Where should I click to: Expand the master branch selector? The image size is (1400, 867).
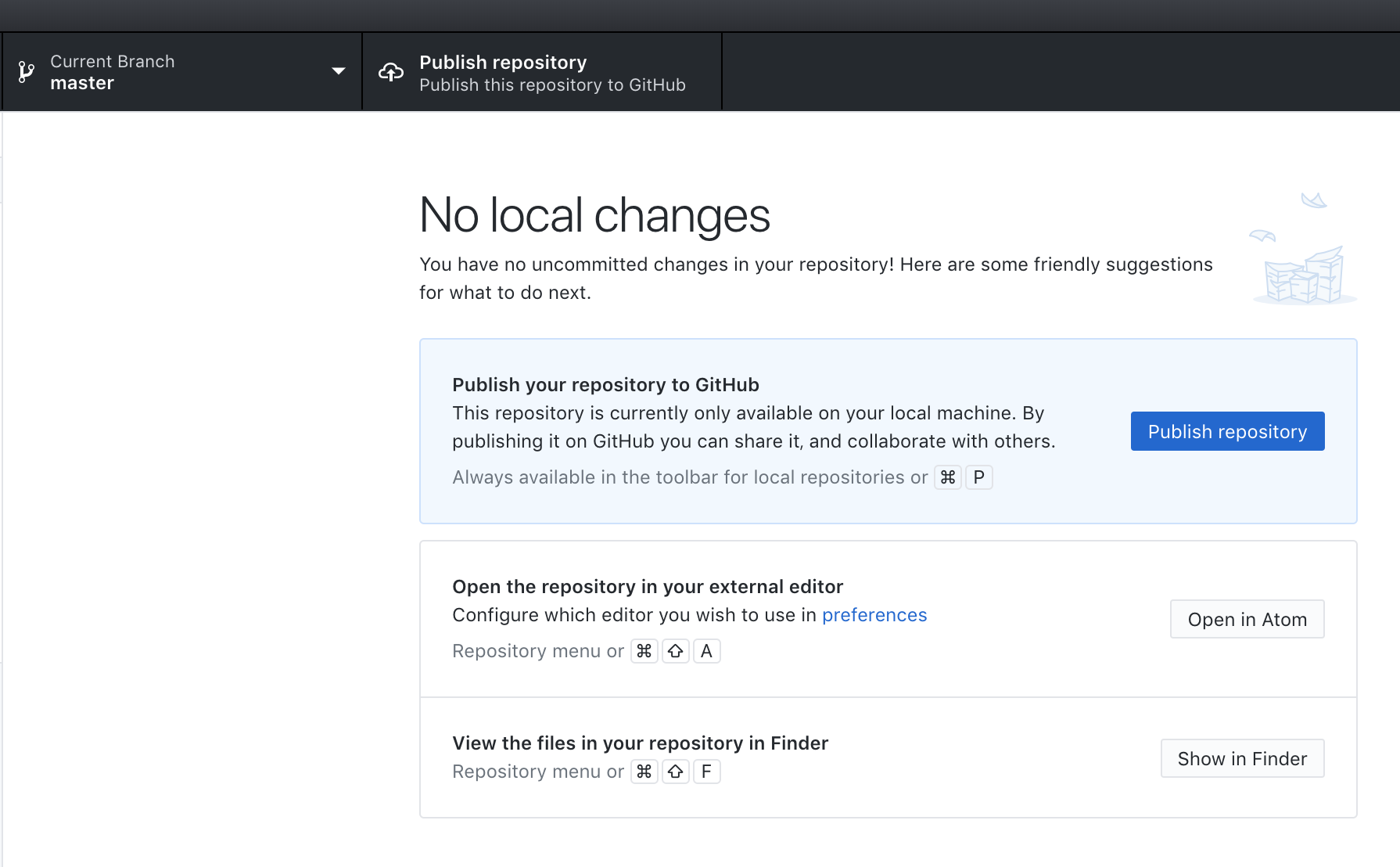180,71
